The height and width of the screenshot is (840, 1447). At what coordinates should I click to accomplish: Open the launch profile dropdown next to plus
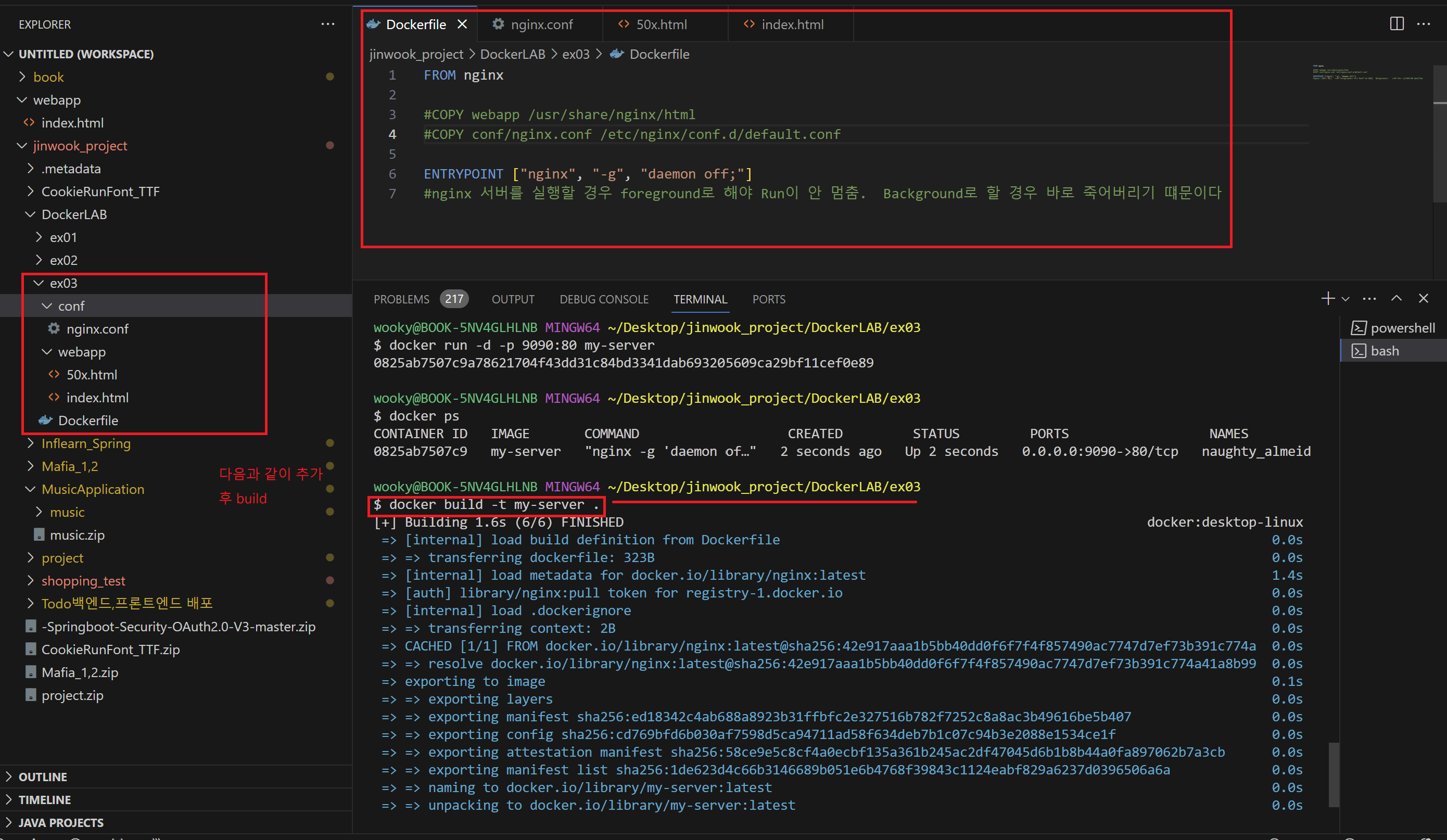click(1346, 299)
